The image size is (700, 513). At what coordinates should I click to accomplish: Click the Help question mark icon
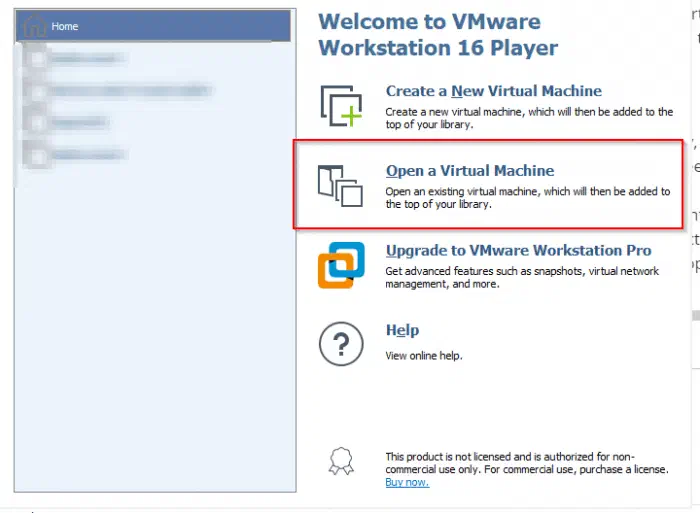coord(341,344)
